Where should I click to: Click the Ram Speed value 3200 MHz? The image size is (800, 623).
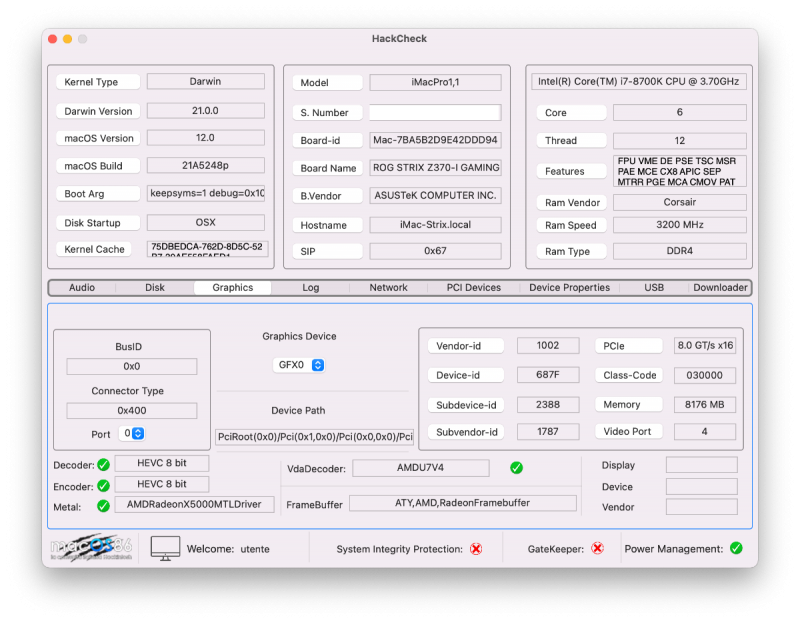(680, 225)
